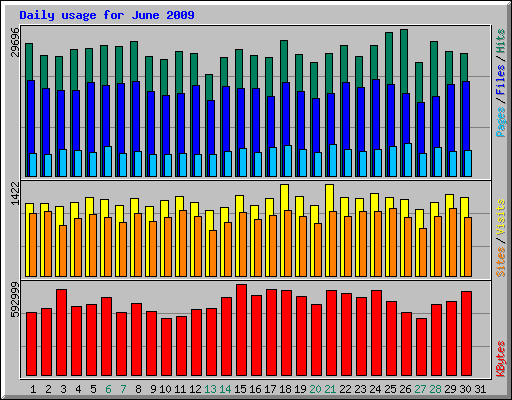The width and height of the screenshot is (512, 400).
Task: Click weekend day 20 label
Action: click(x=315, y=389)
